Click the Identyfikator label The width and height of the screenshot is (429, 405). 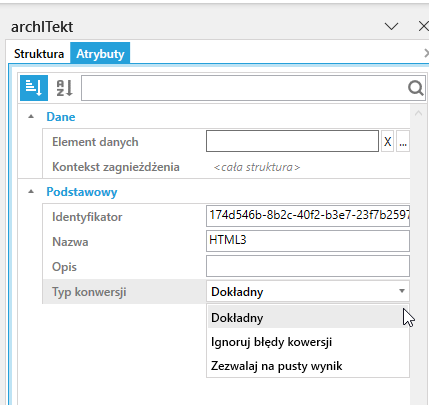[x=87, y=217]
